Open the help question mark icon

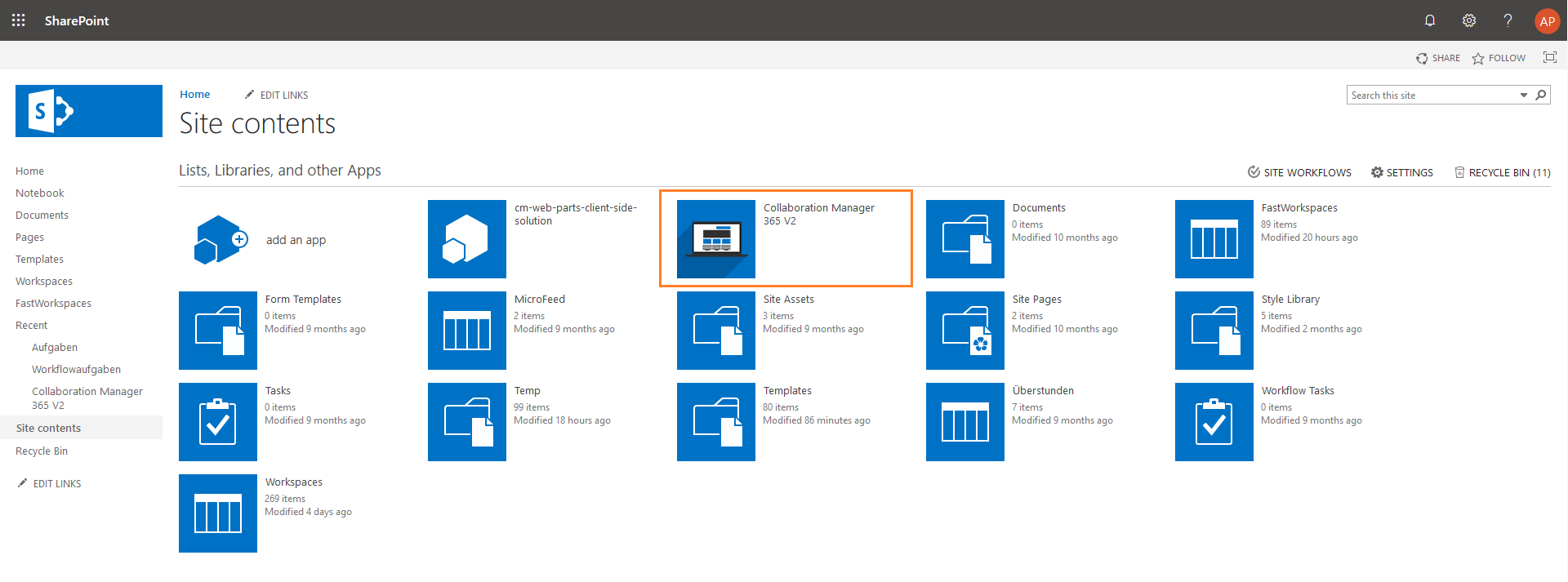pyautogui.click(x=1508, y=20)
